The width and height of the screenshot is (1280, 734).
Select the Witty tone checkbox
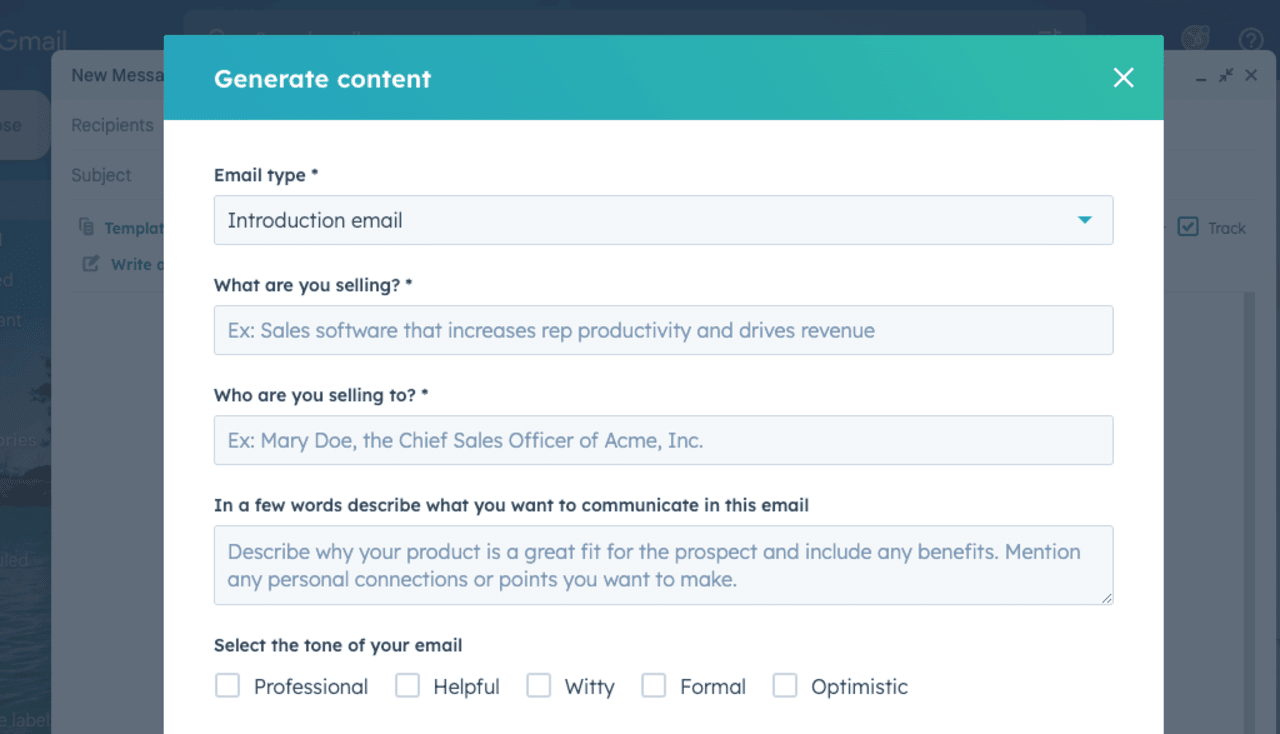click(538, 685)
